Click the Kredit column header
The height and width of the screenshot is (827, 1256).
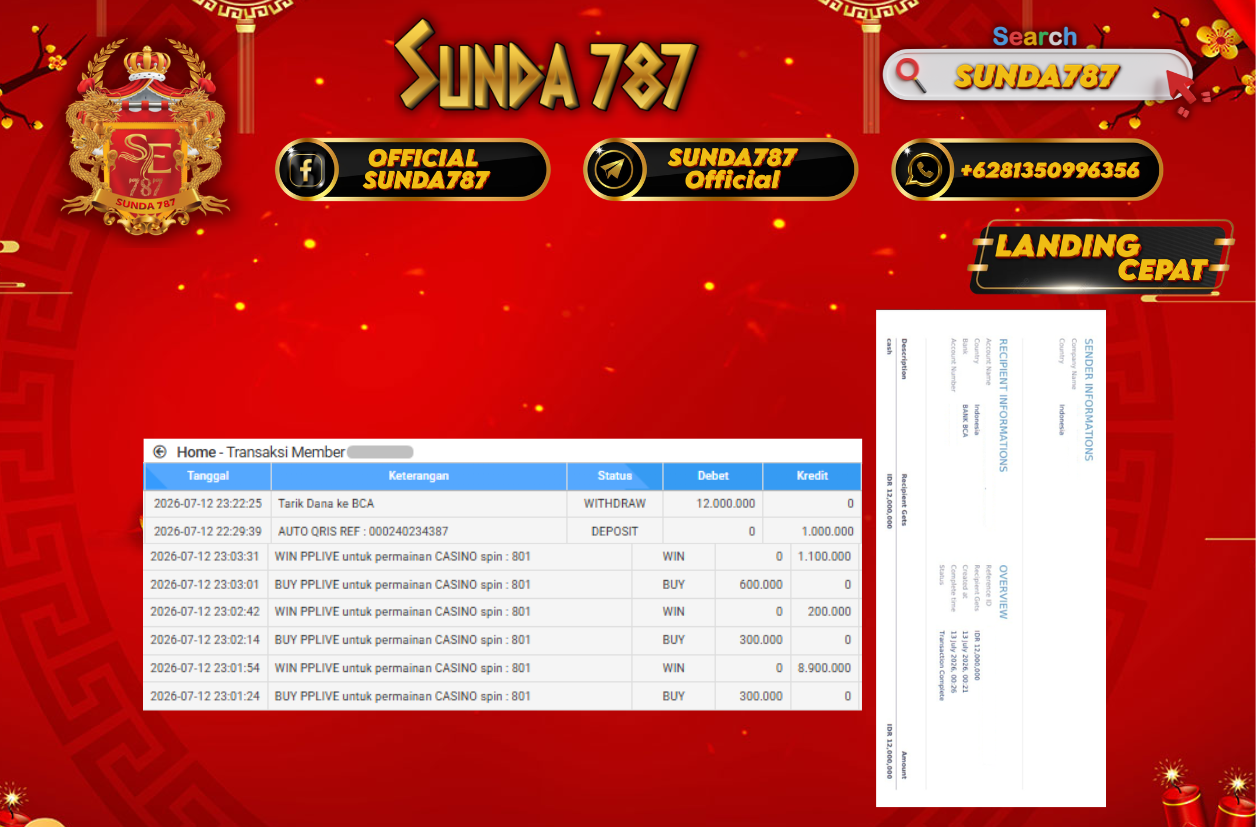point(812,476)
